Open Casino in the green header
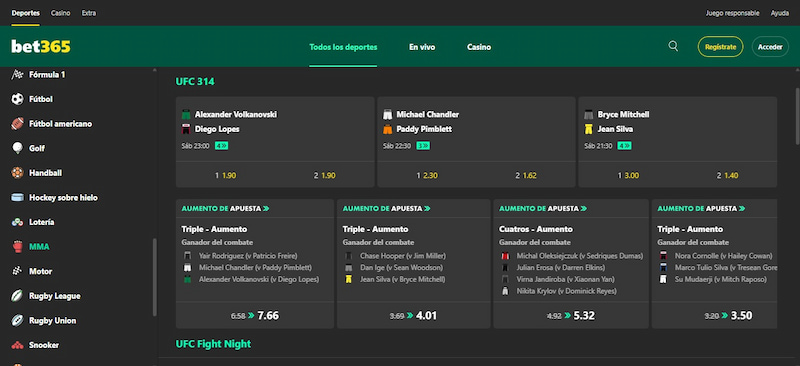This screenshot has width=800, height=366. pos(479,47)
